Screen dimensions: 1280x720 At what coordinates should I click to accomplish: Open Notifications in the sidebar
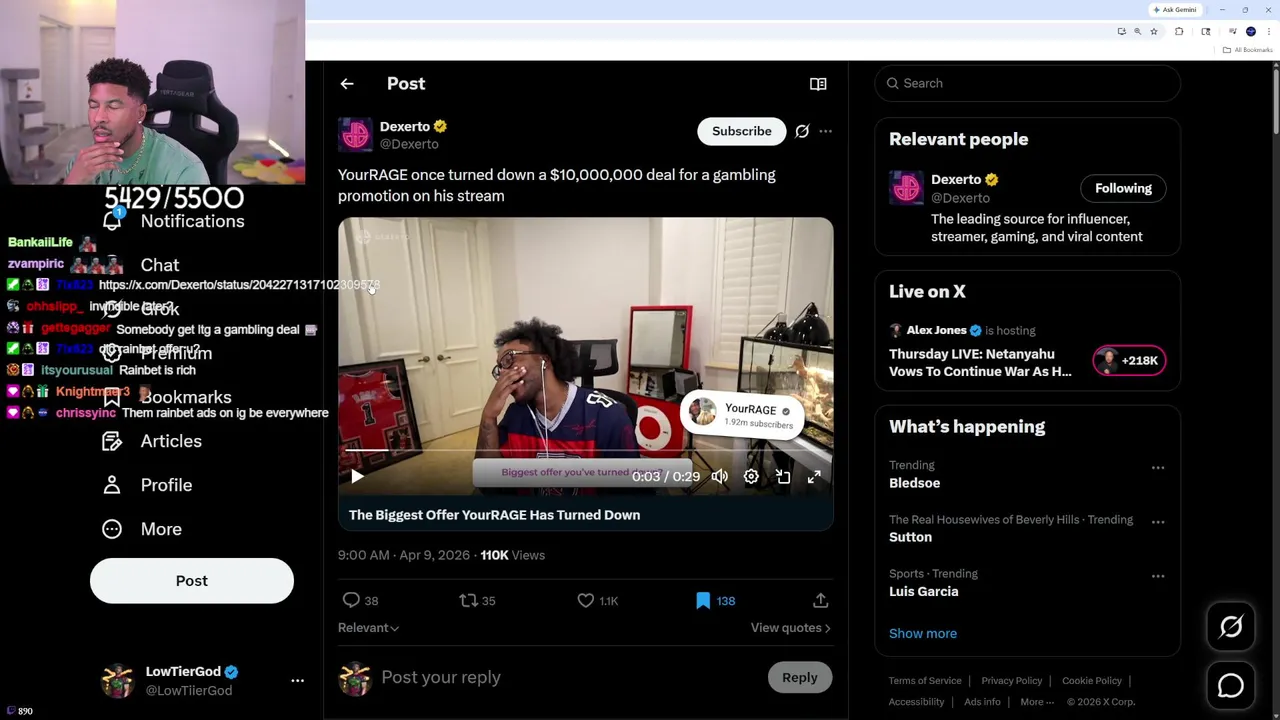[173, 221]
